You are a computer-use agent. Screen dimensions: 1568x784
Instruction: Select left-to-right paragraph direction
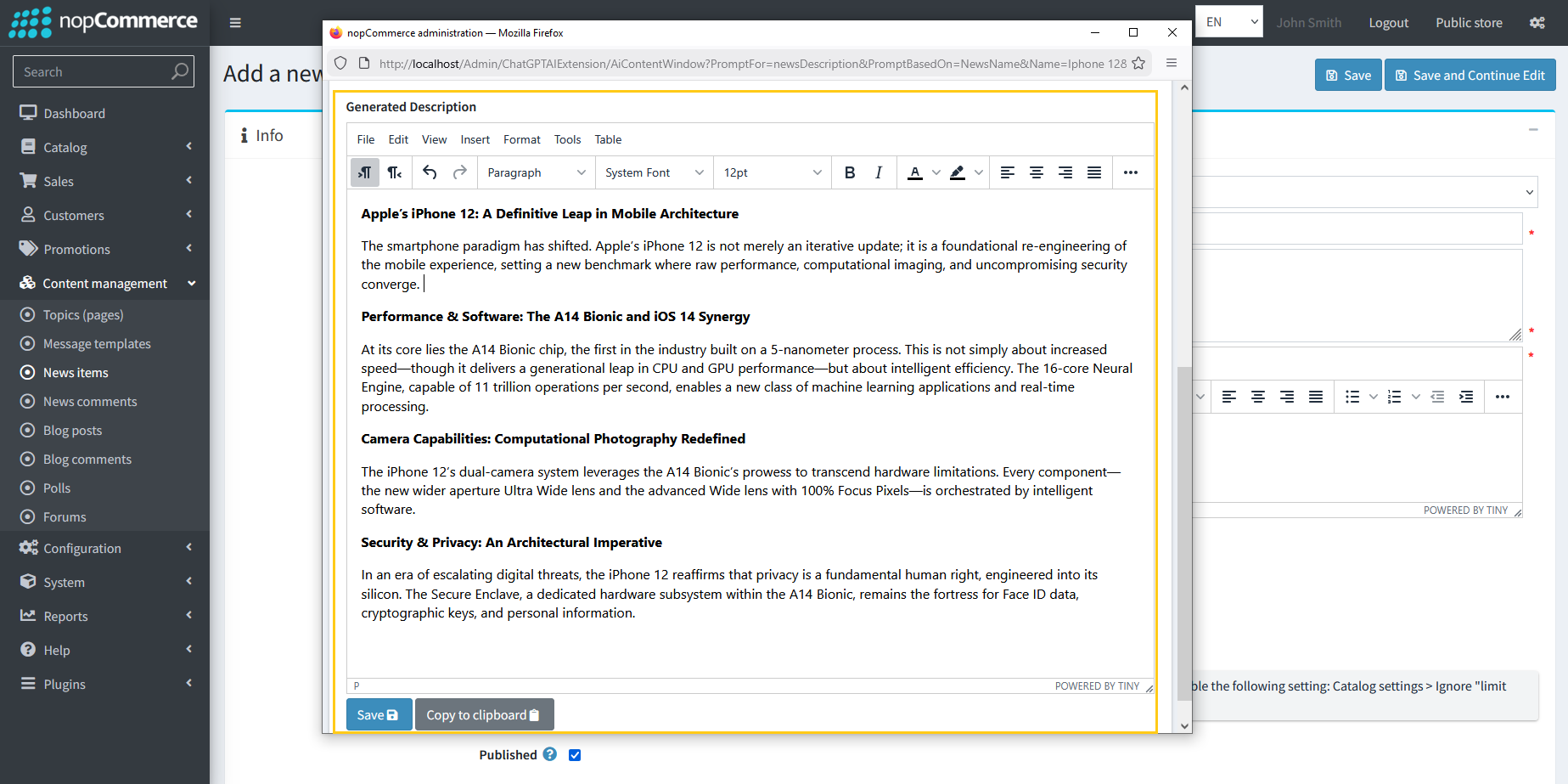click(x=364, y=172)
